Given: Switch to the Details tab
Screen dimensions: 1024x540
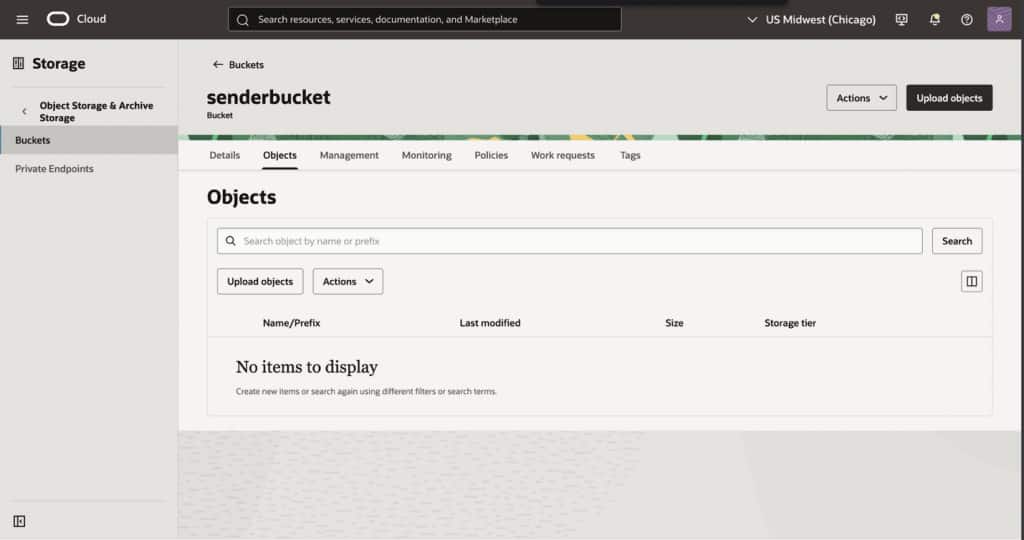Looking at the screenshot, I should click(225, 155).
